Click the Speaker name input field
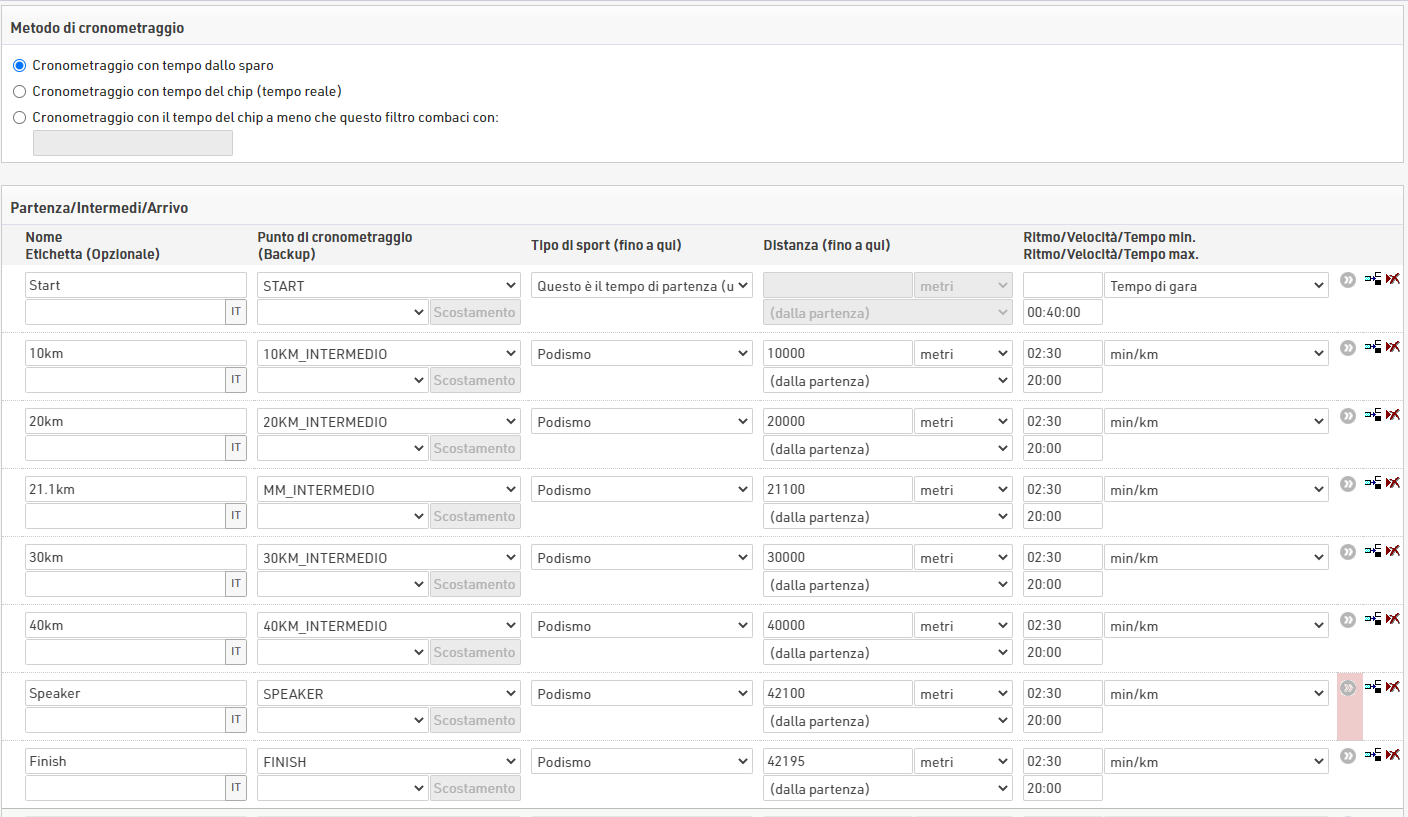 [x=136, y=693]
